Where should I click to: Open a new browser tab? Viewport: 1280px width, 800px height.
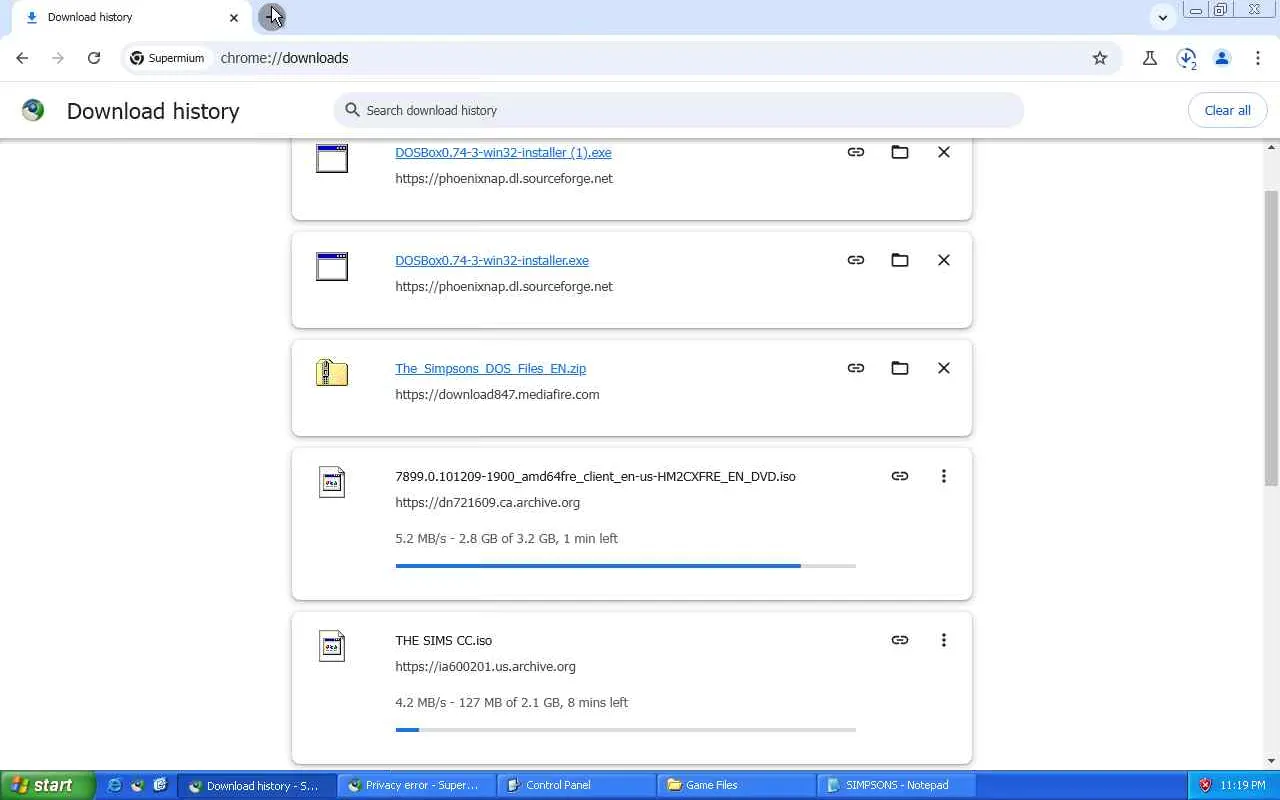coord(271,17)
